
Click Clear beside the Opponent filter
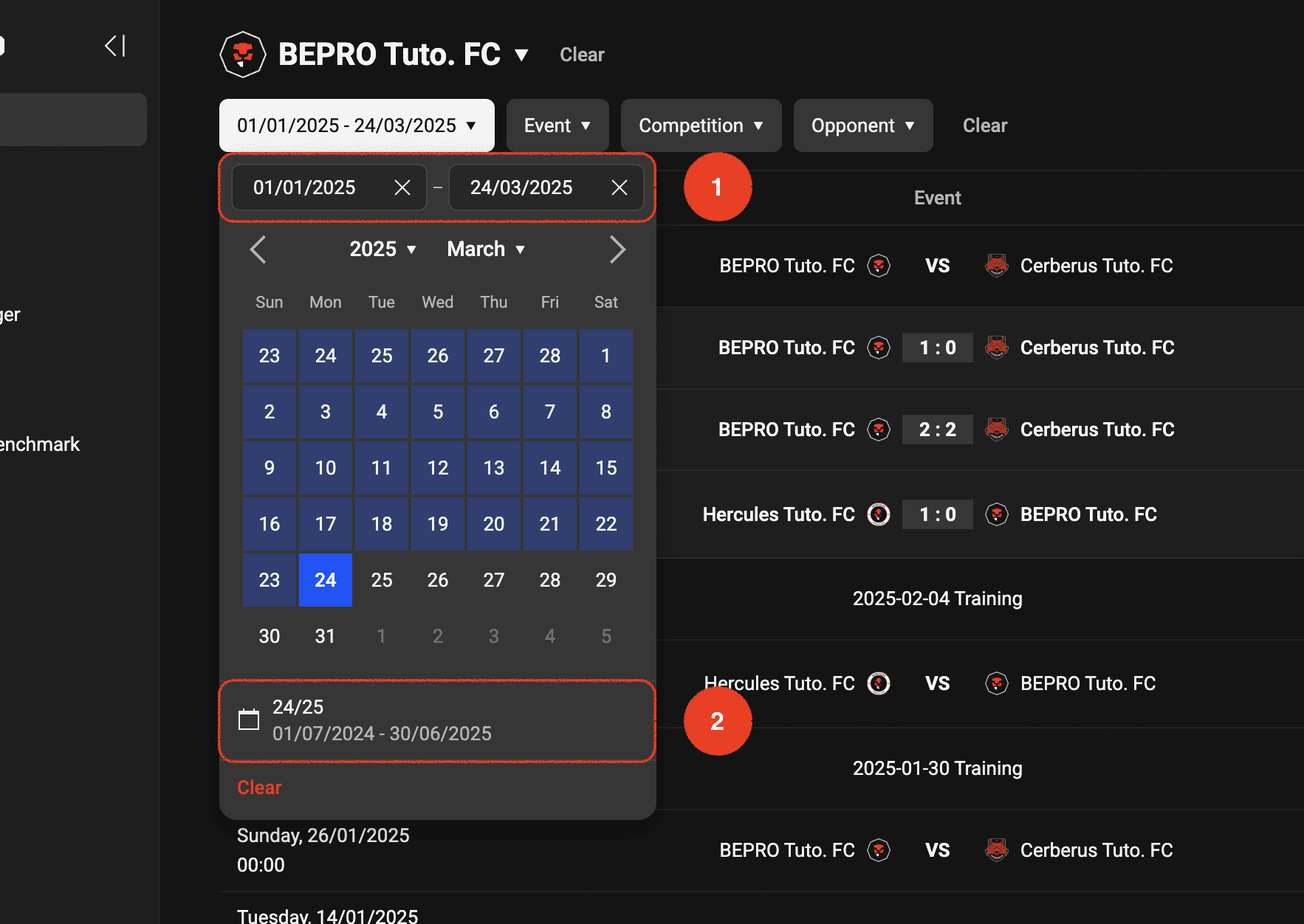click(x=985, y=125)
